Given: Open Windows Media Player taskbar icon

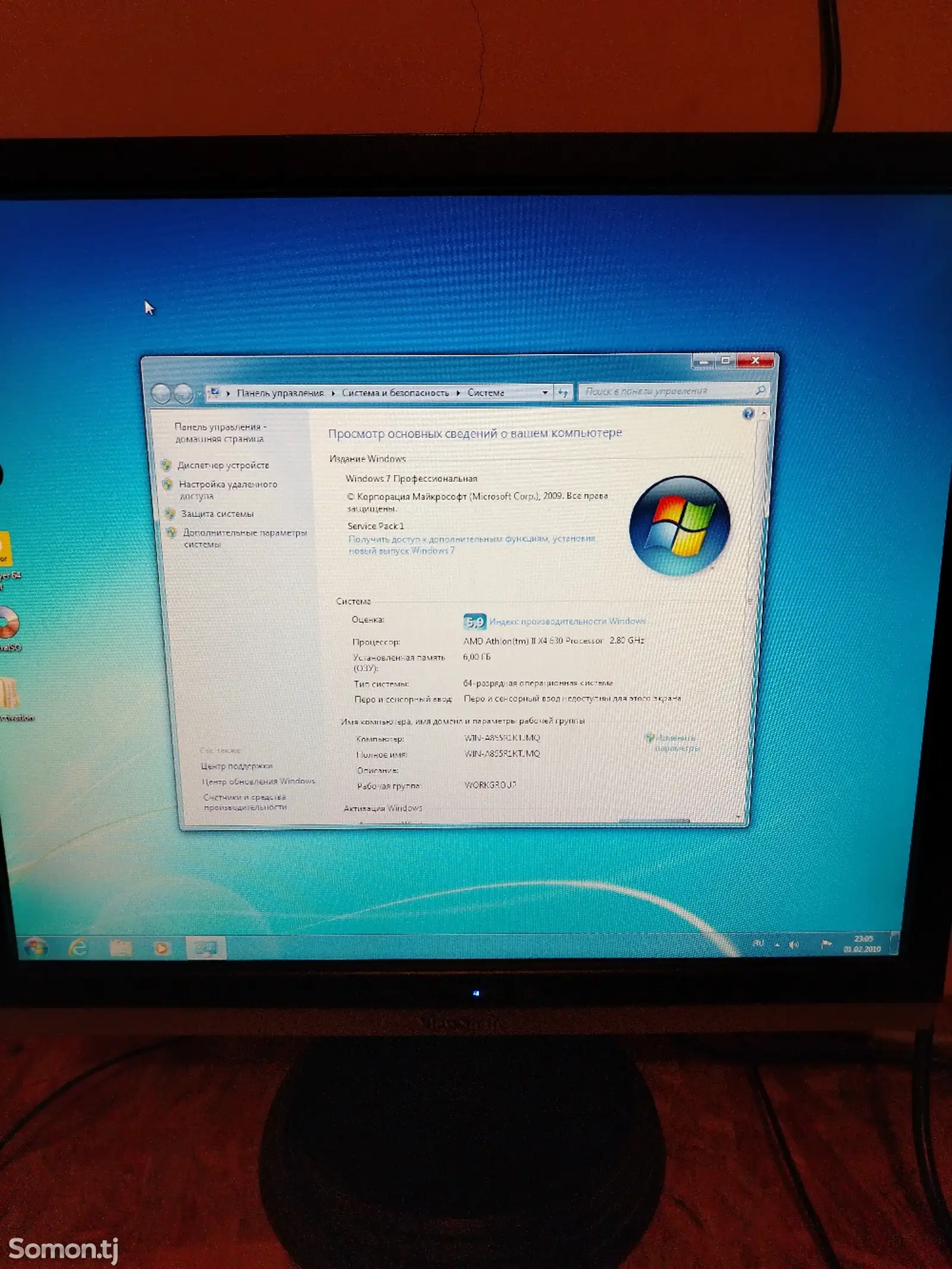Looking at the screenshot, I should (x=162, y=947).
